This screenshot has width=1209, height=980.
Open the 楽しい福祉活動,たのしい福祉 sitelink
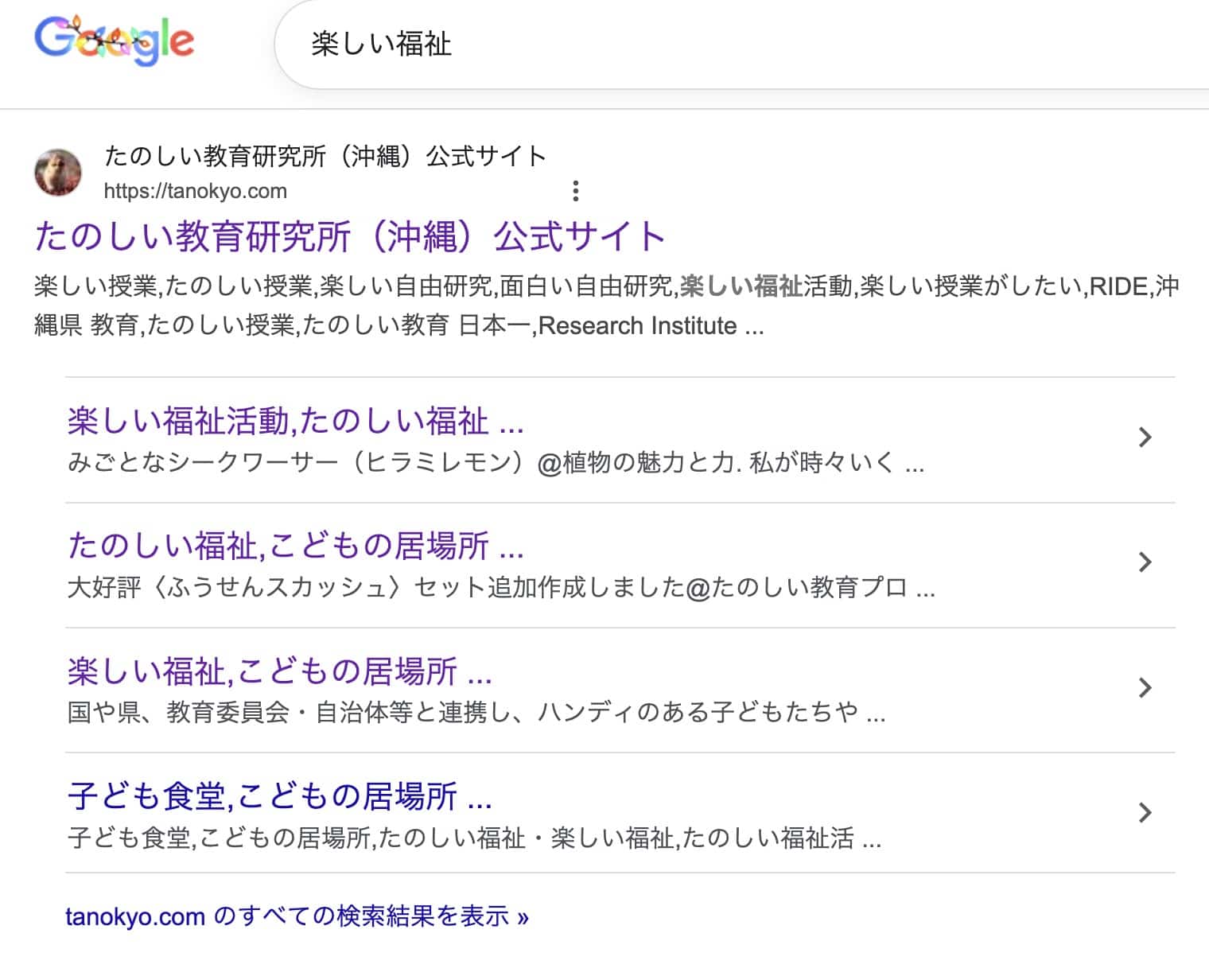point(295,421)
